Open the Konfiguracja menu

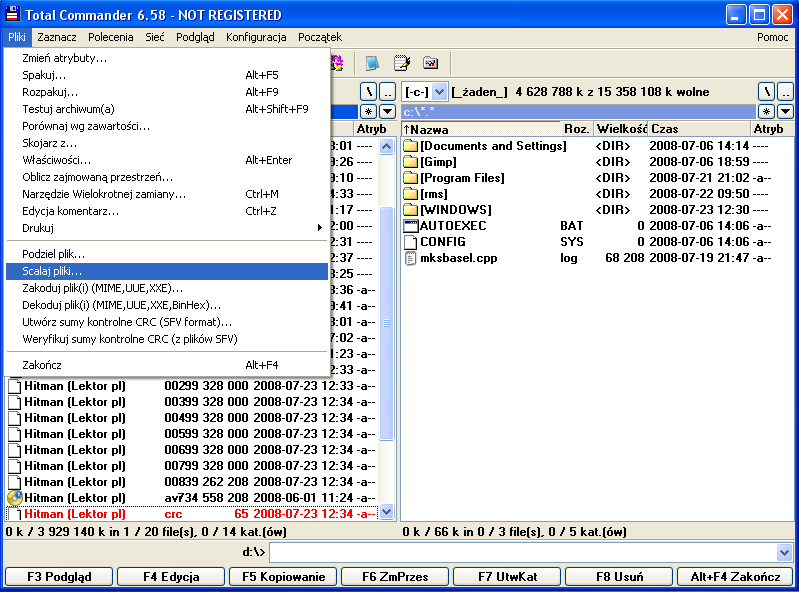pyautogui.click(x=256, y=37)
